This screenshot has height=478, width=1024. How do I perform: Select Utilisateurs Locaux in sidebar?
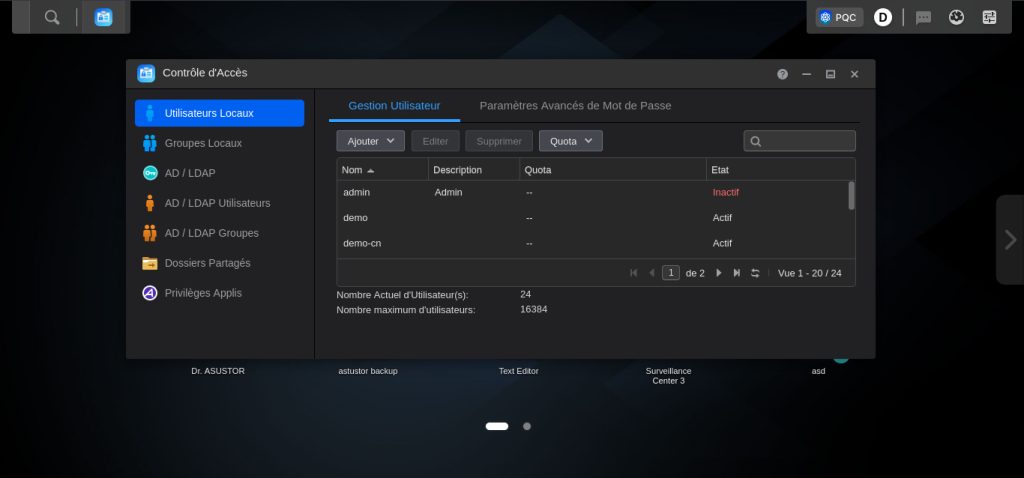[219, 113]
